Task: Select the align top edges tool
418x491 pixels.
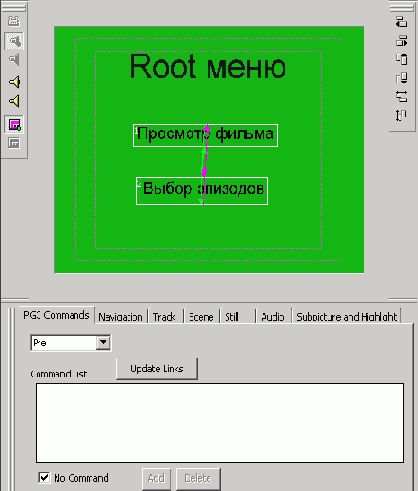Action: click(x=402, y=59)
